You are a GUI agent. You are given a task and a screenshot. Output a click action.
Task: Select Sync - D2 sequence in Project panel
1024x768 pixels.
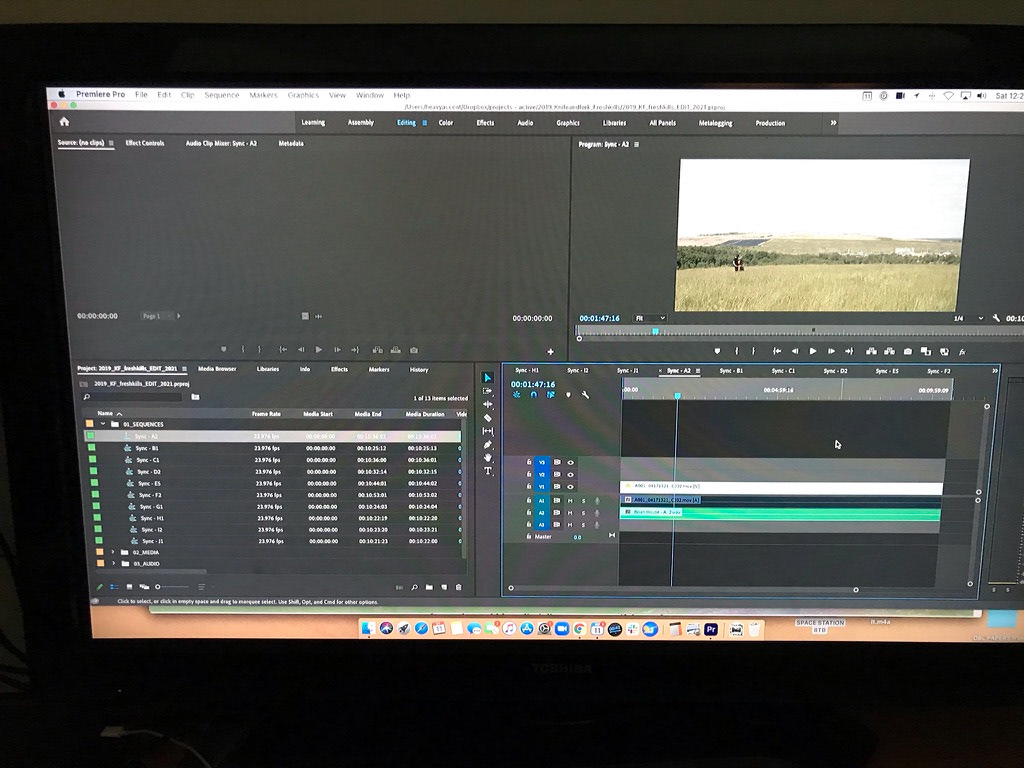[x=148, y=472]
